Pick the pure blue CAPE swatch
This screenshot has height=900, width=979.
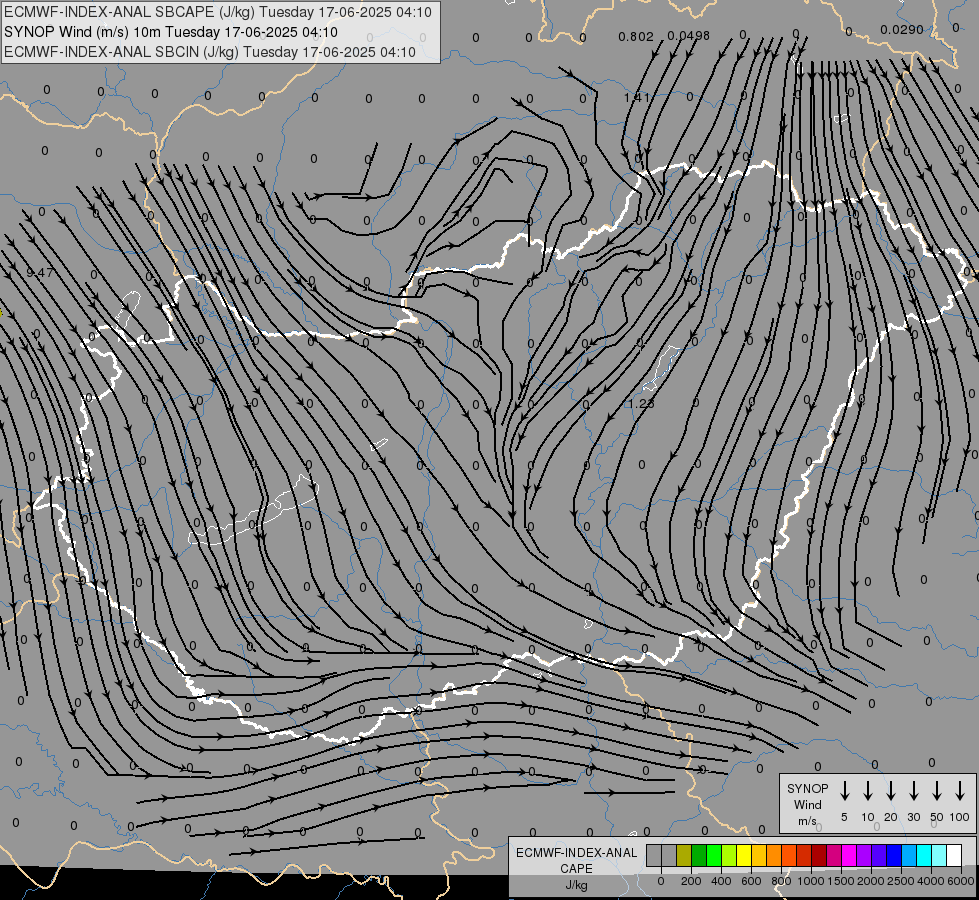(894, 855)
